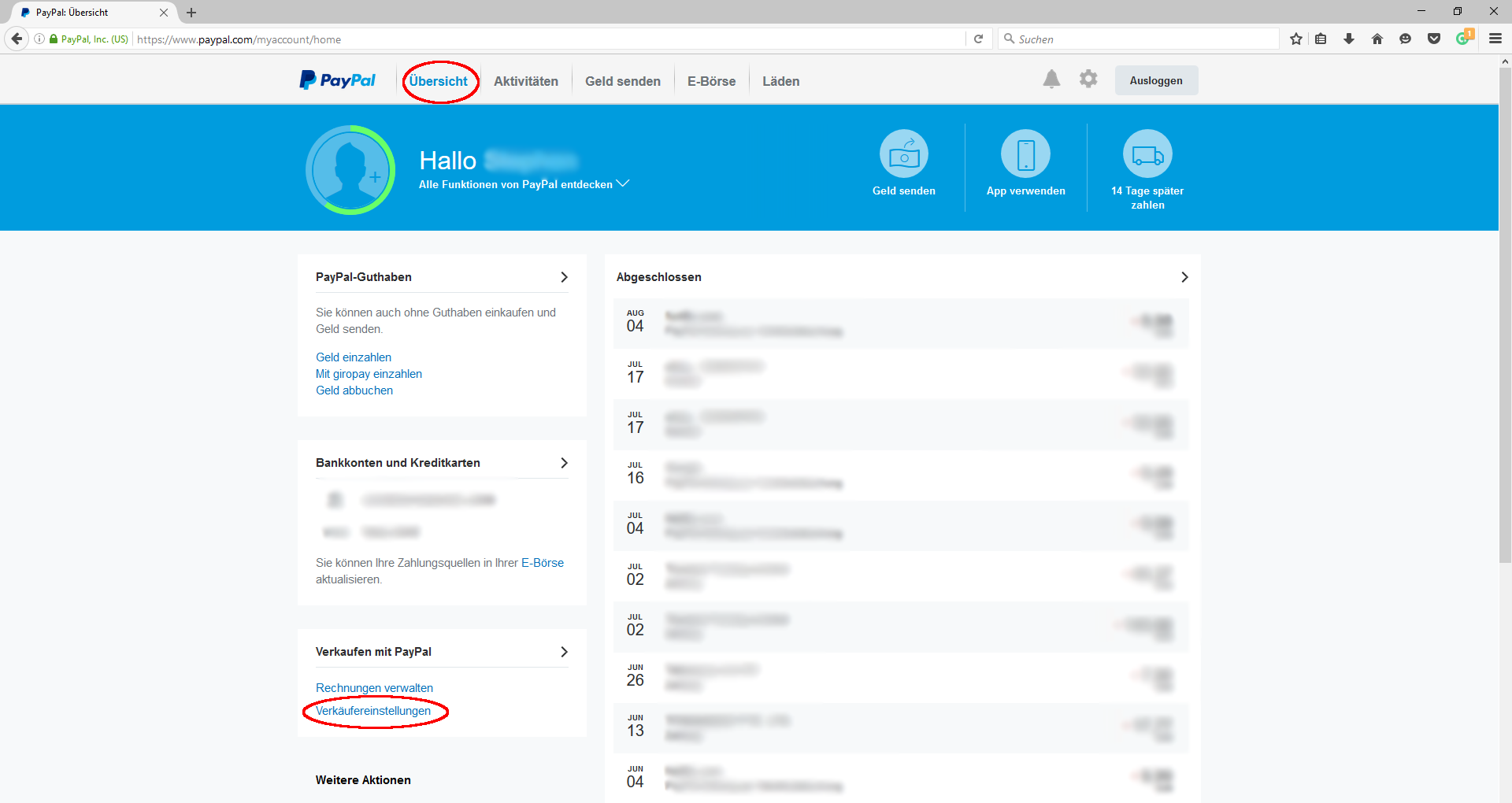
Task: Click the browser home icon
Action: (1377, 39)
